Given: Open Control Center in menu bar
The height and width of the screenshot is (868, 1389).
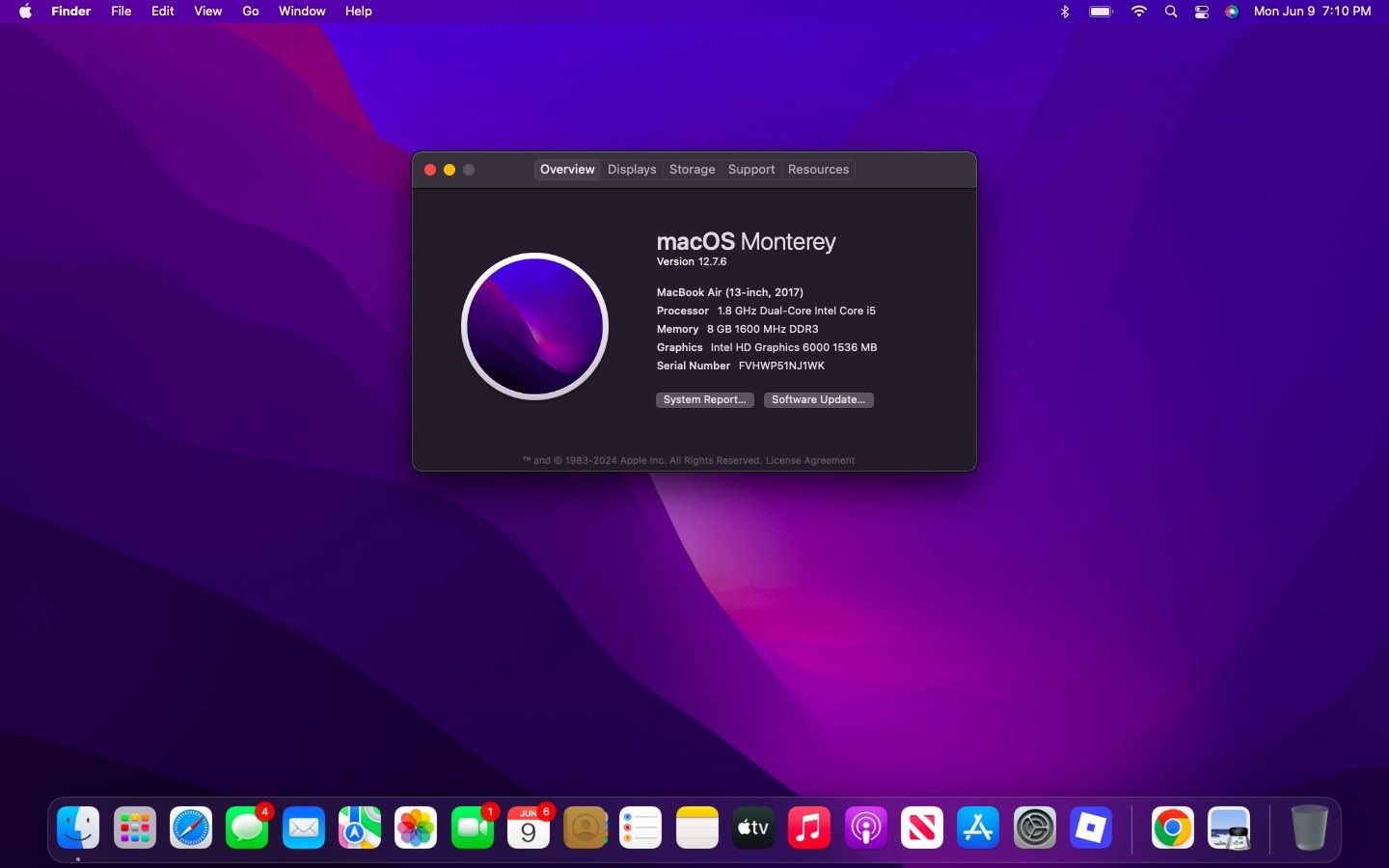Looking at the screenshot, I should (1202, 12).
